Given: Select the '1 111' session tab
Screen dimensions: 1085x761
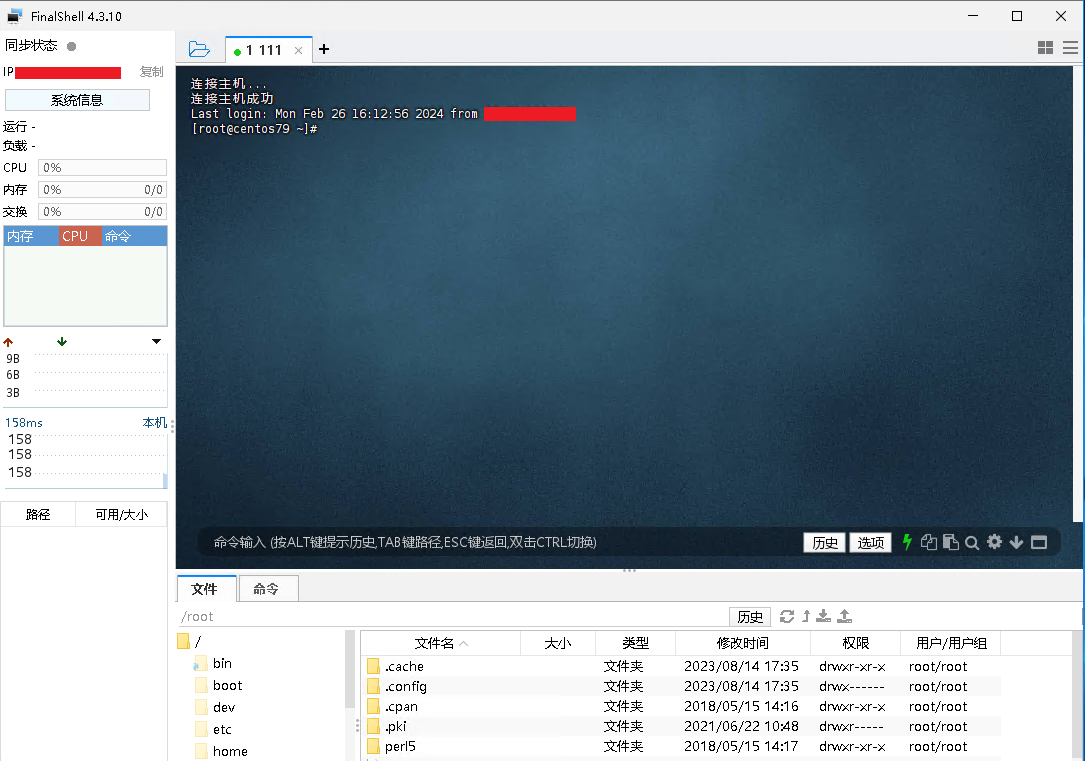Looking at the screenshot, I should [264, 50].
